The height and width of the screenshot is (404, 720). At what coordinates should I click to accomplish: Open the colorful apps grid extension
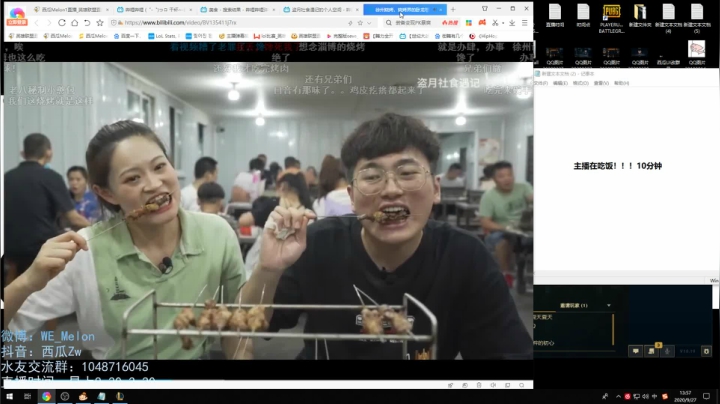(468, 22)
